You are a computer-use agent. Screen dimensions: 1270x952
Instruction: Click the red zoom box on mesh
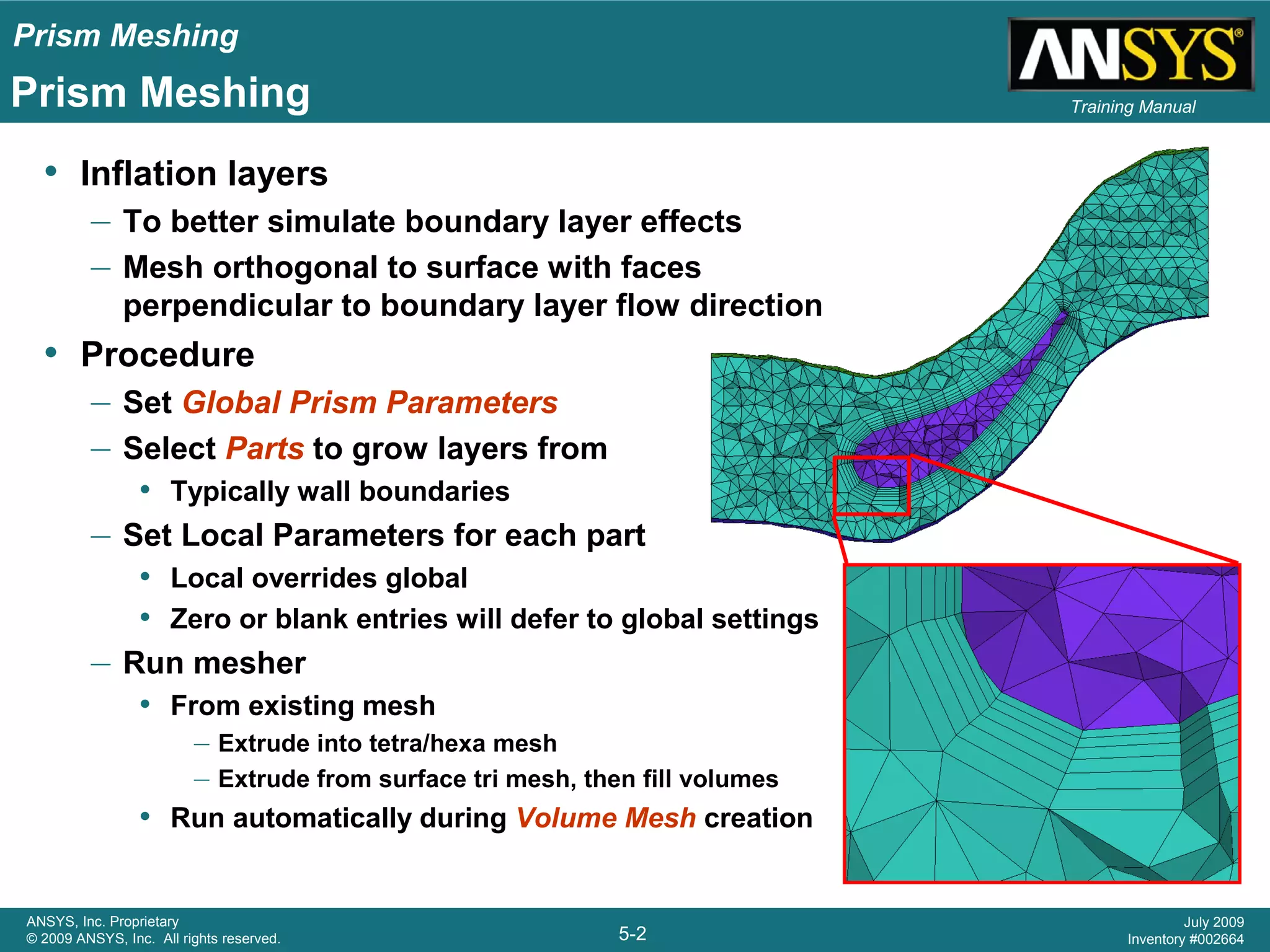871,486
